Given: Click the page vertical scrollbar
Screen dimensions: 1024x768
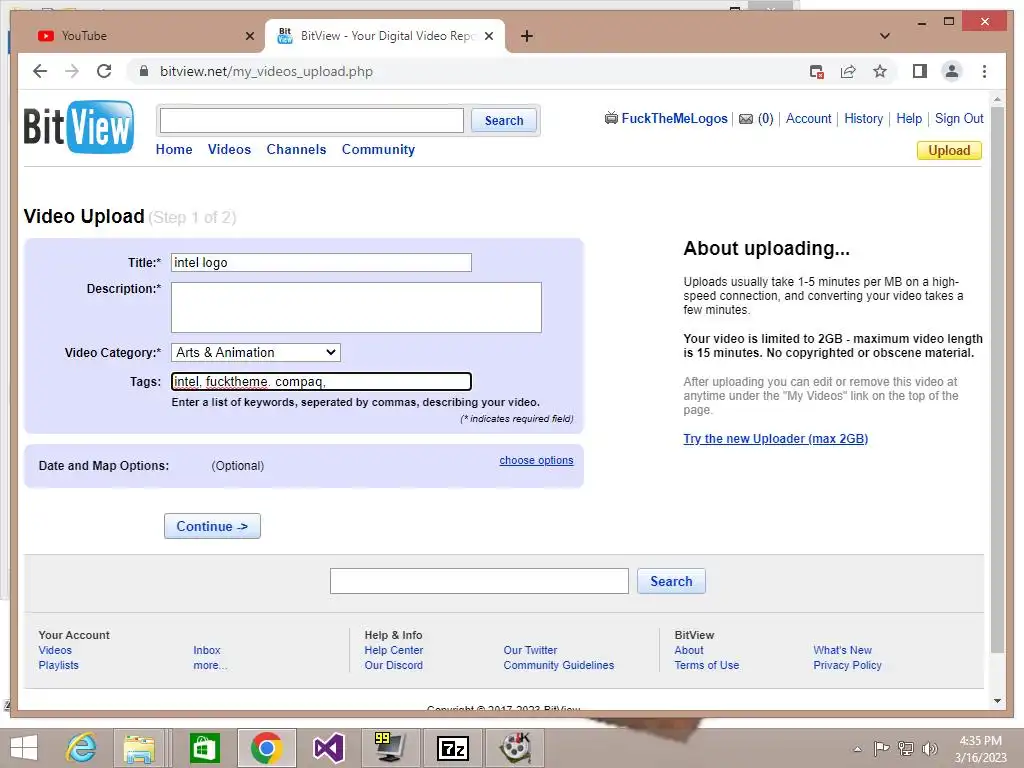Looking at the screenshot, I should click(x=997, y=379).
